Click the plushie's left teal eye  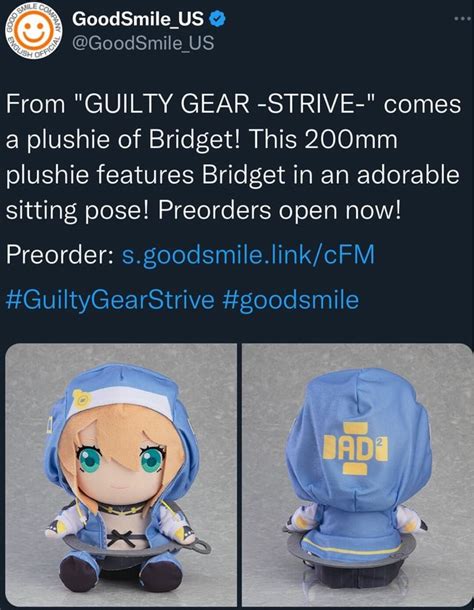click(90, 460)
